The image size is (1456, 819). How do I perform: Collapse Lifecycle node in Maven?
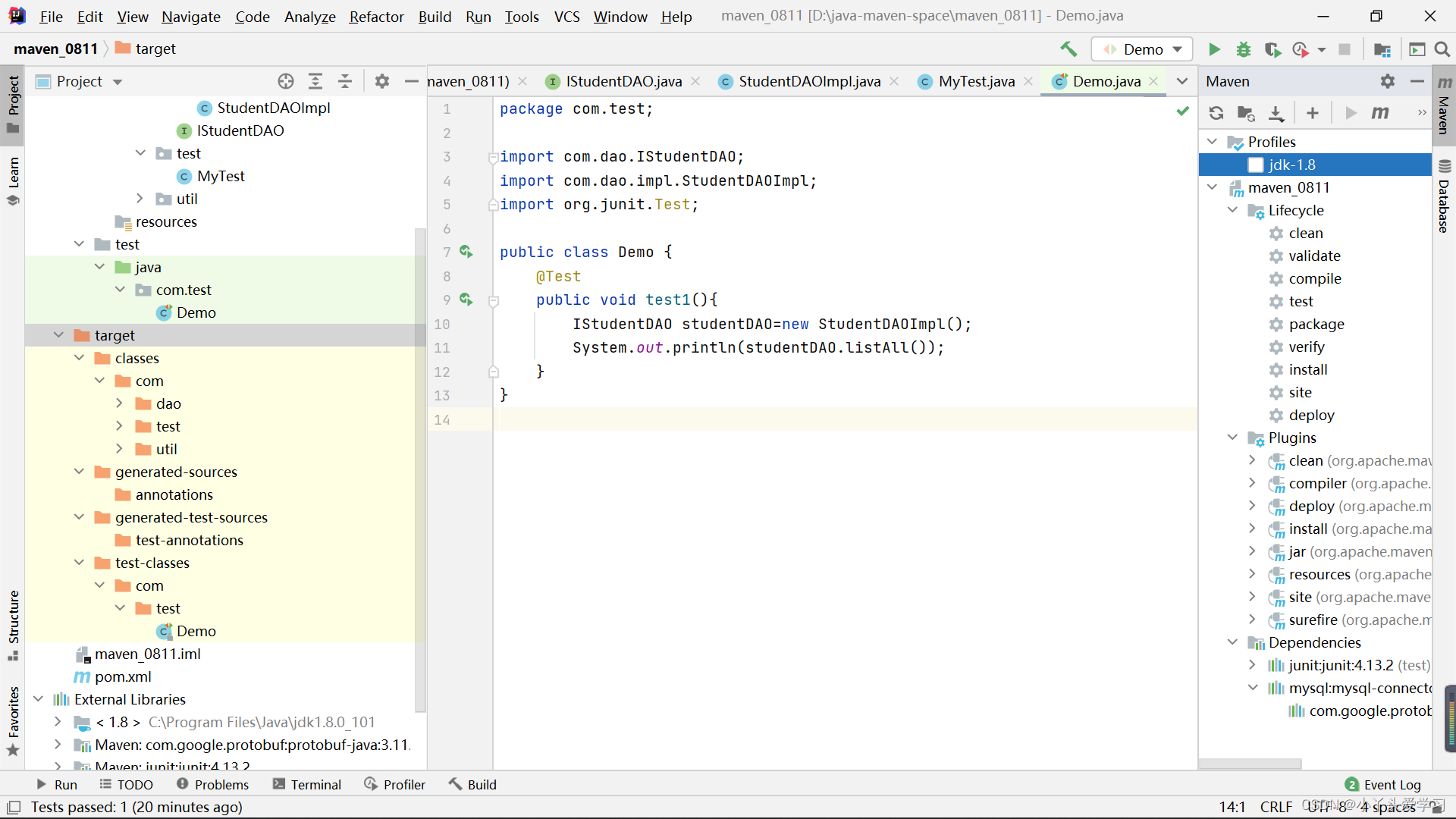pos(1233,210)
